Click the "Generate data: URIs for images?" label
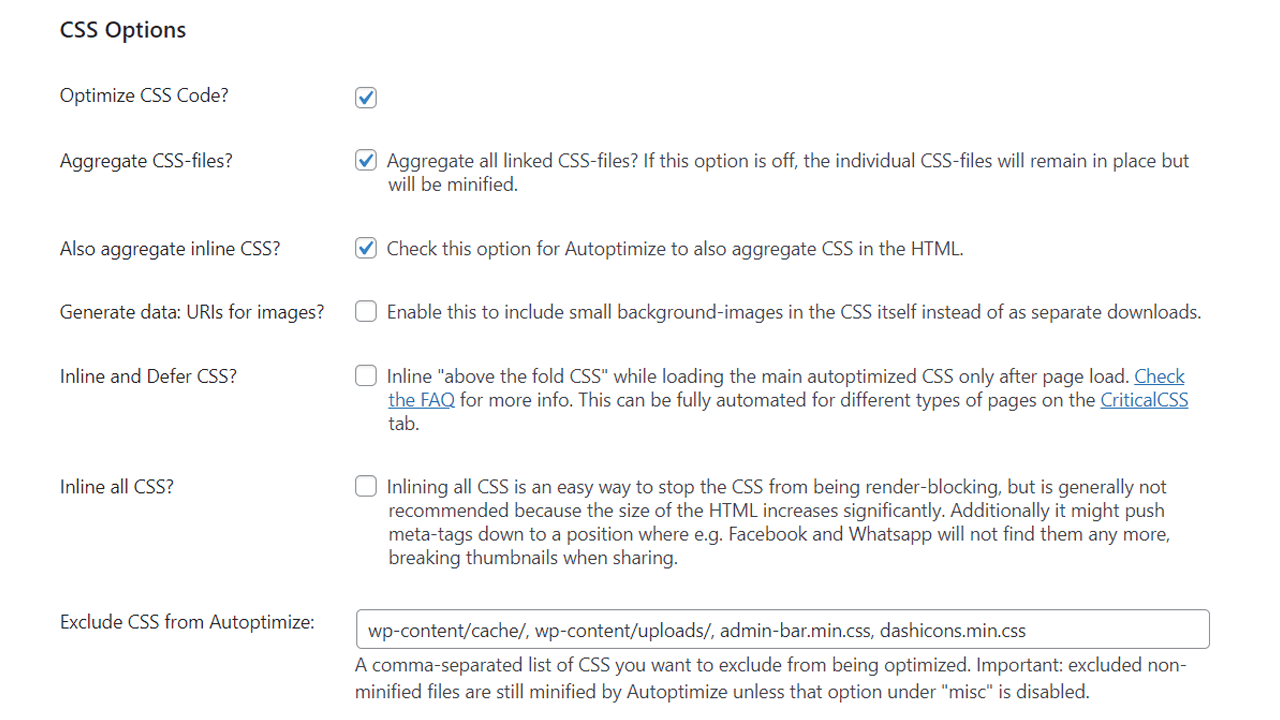 (x=192, y=312)
